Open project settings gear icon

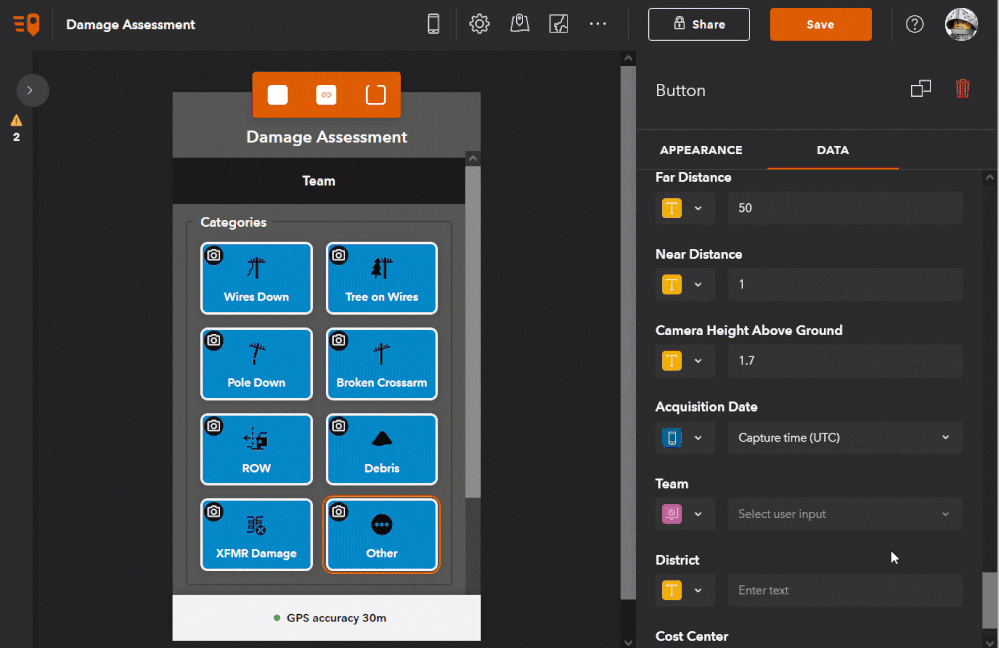[479, 24]
